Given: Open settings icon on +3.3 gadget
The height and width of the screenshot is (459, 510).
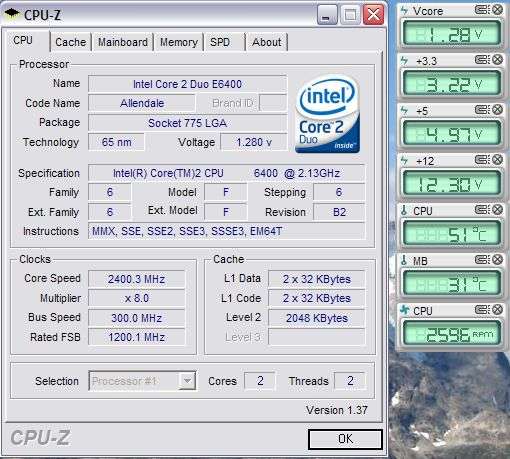Looking at the screenshot, I should [482, 60].
